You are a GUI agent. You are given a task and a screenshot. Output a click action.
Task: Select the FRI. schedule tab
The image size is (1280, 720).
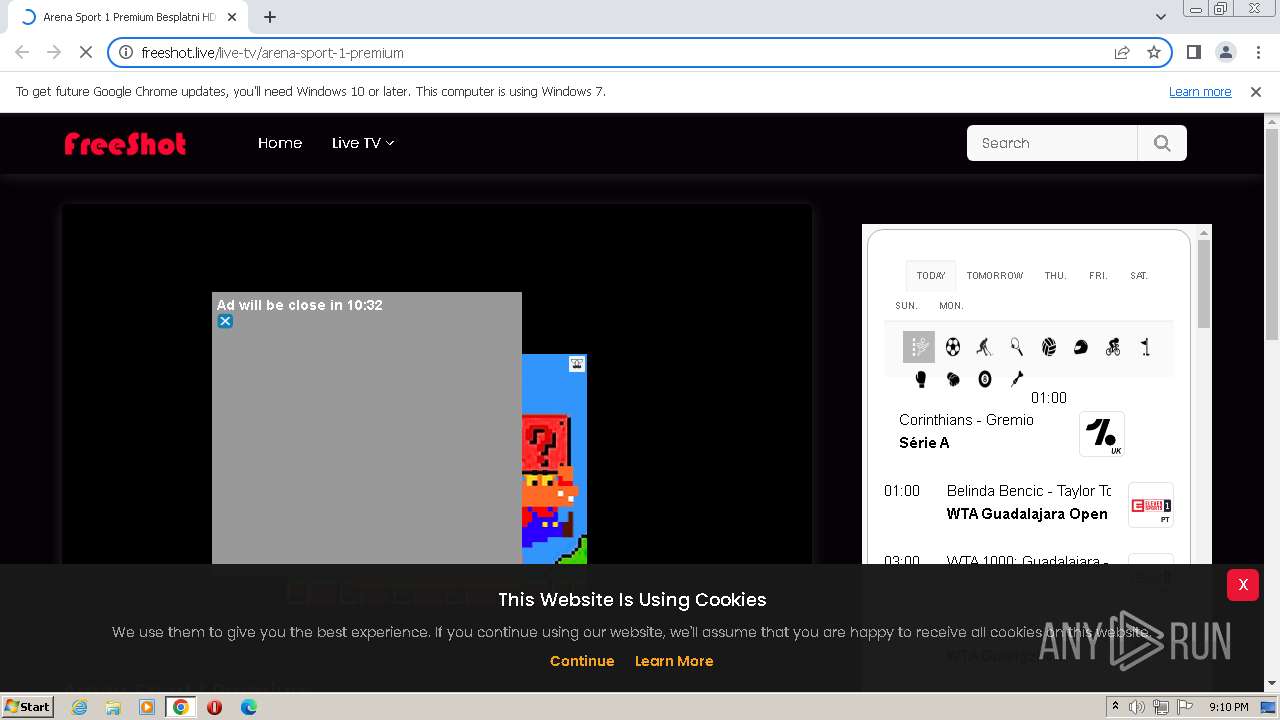[x=1098, y=275]
